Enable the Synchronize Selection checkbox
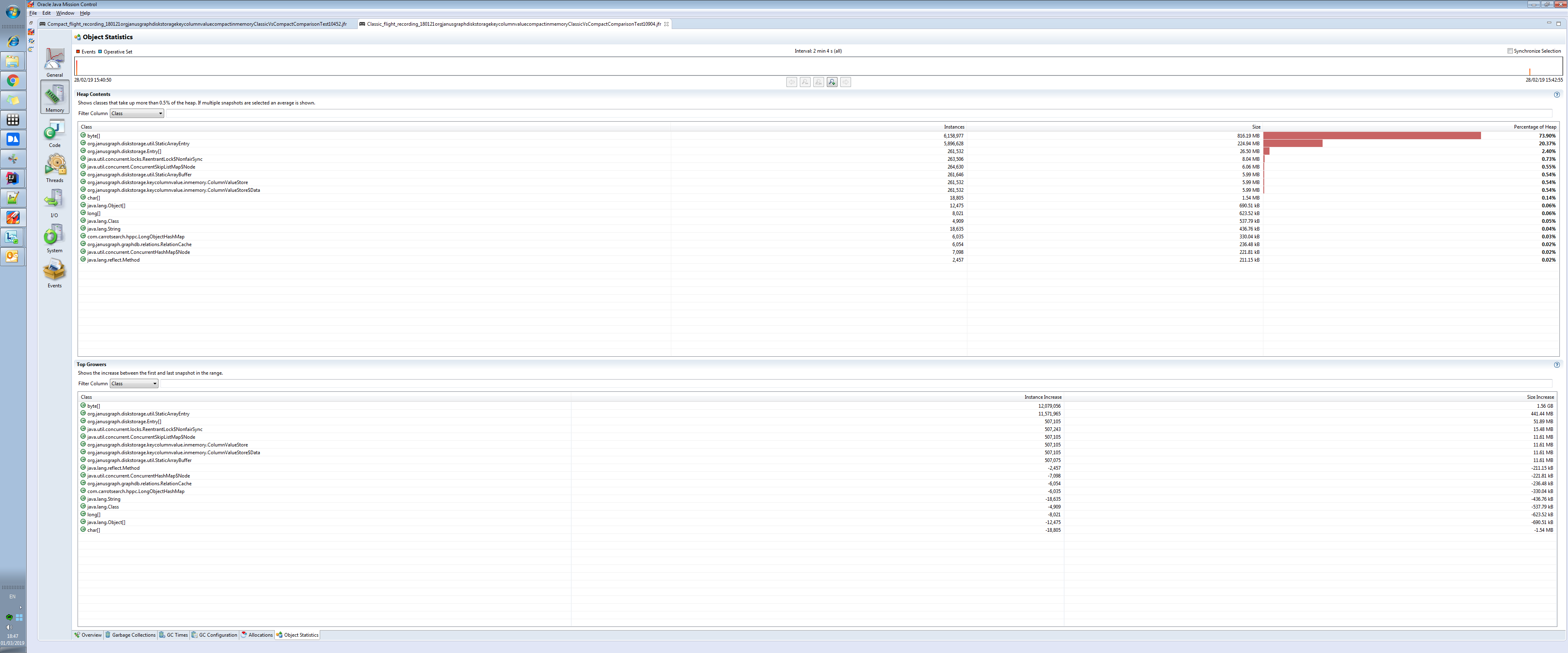This screenshot has height=653, width=1568. (1510, 51)
